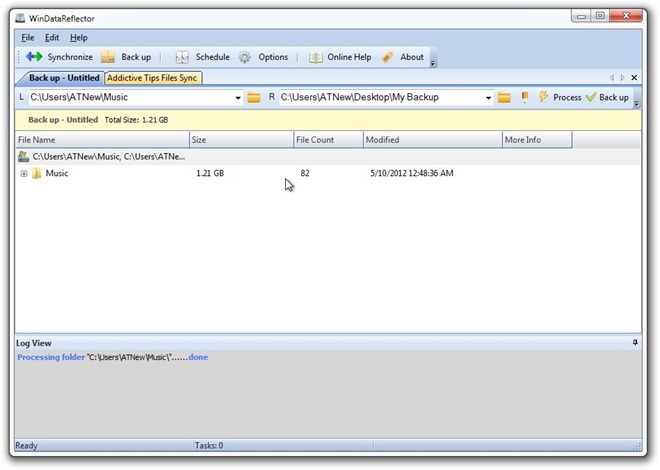This screenshot has width=660, height=470.
Task: Open the Edit menu
Action: [x=52, y=37]
